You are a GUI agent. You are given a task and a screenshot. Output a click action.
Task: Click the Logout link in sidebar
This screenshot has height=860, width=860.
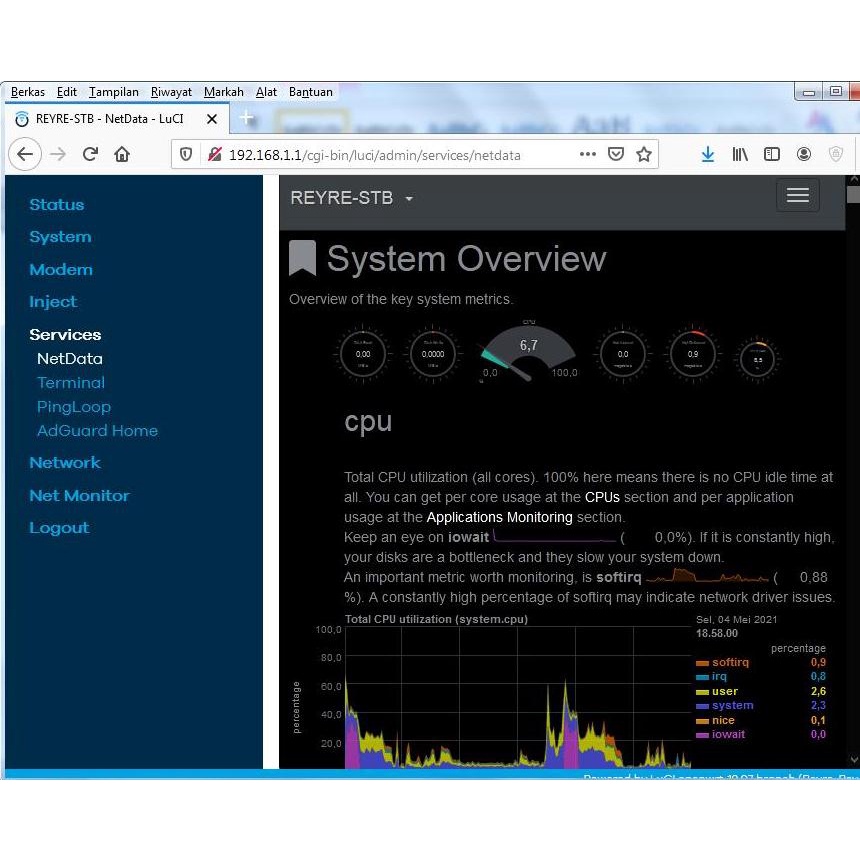tap(59, 528)
